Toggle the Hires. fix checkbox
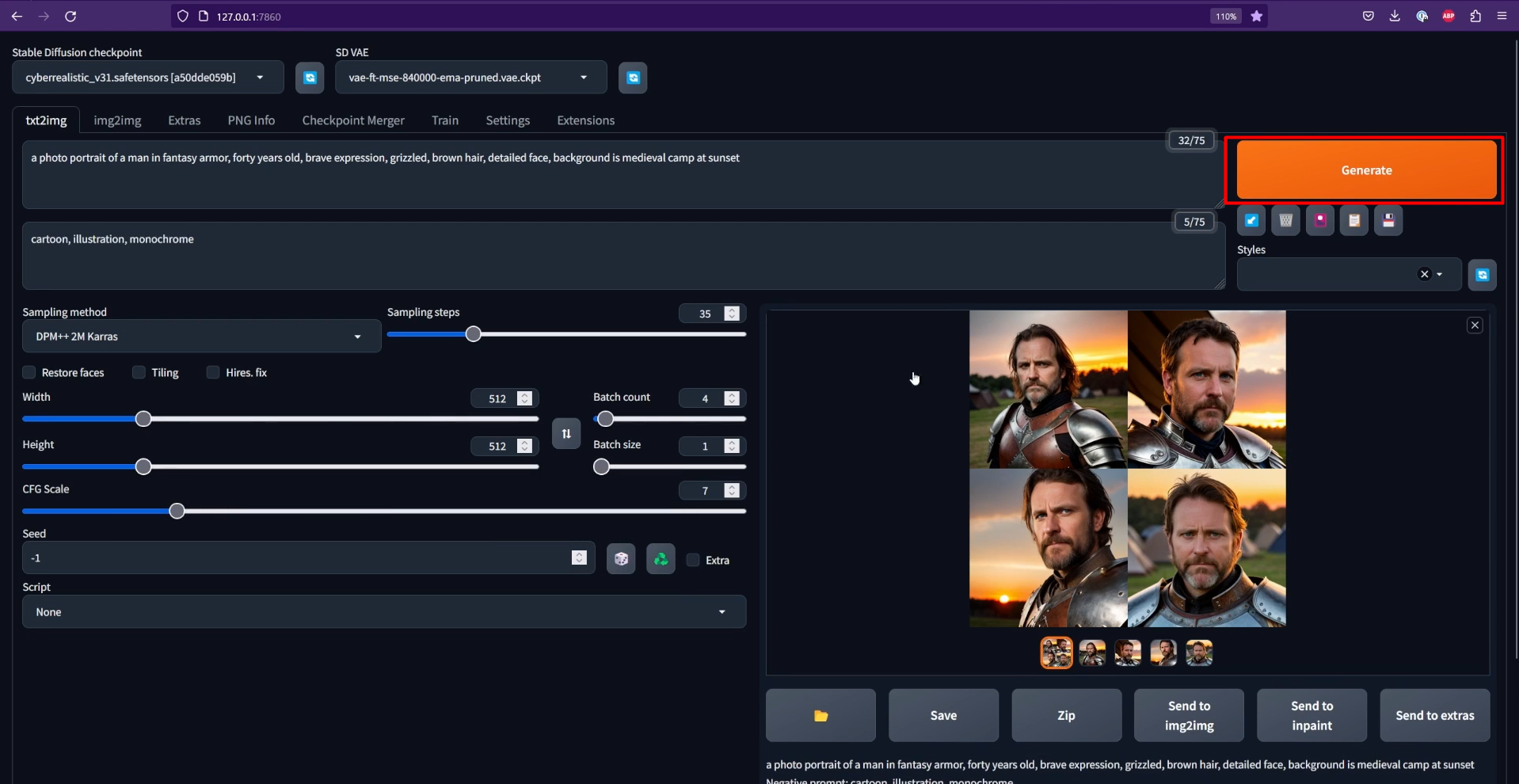This screenshot has height=784, width=1519. pos(213,372)
